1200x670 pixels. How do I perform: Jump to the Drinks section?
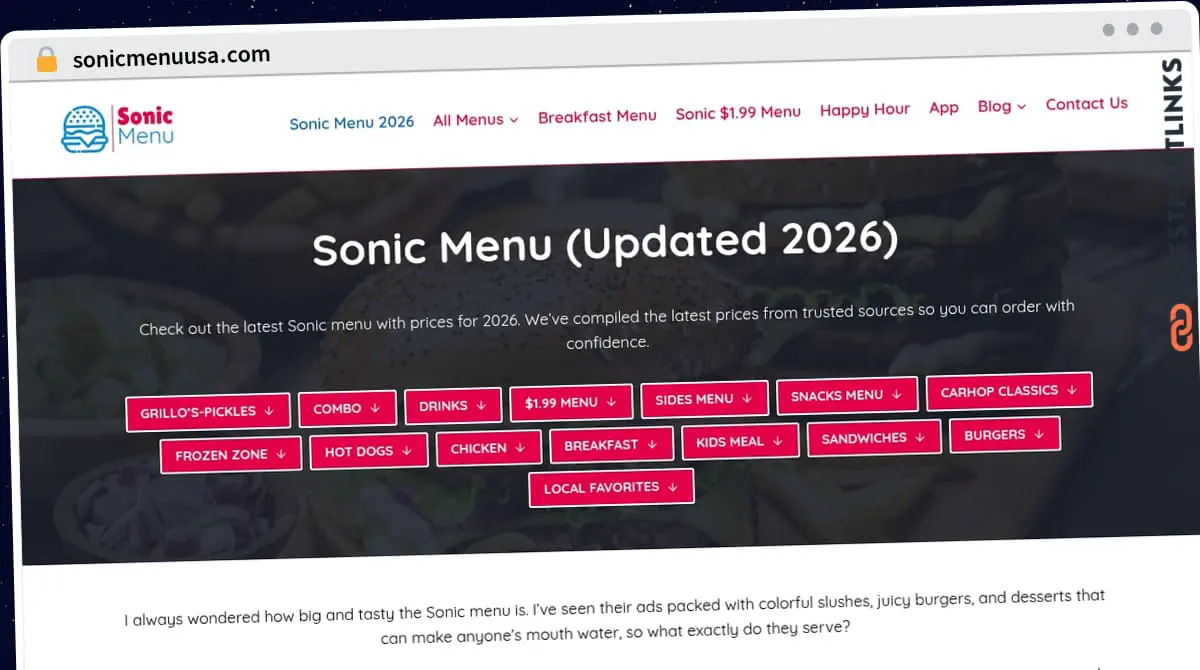tap(453, 405)
